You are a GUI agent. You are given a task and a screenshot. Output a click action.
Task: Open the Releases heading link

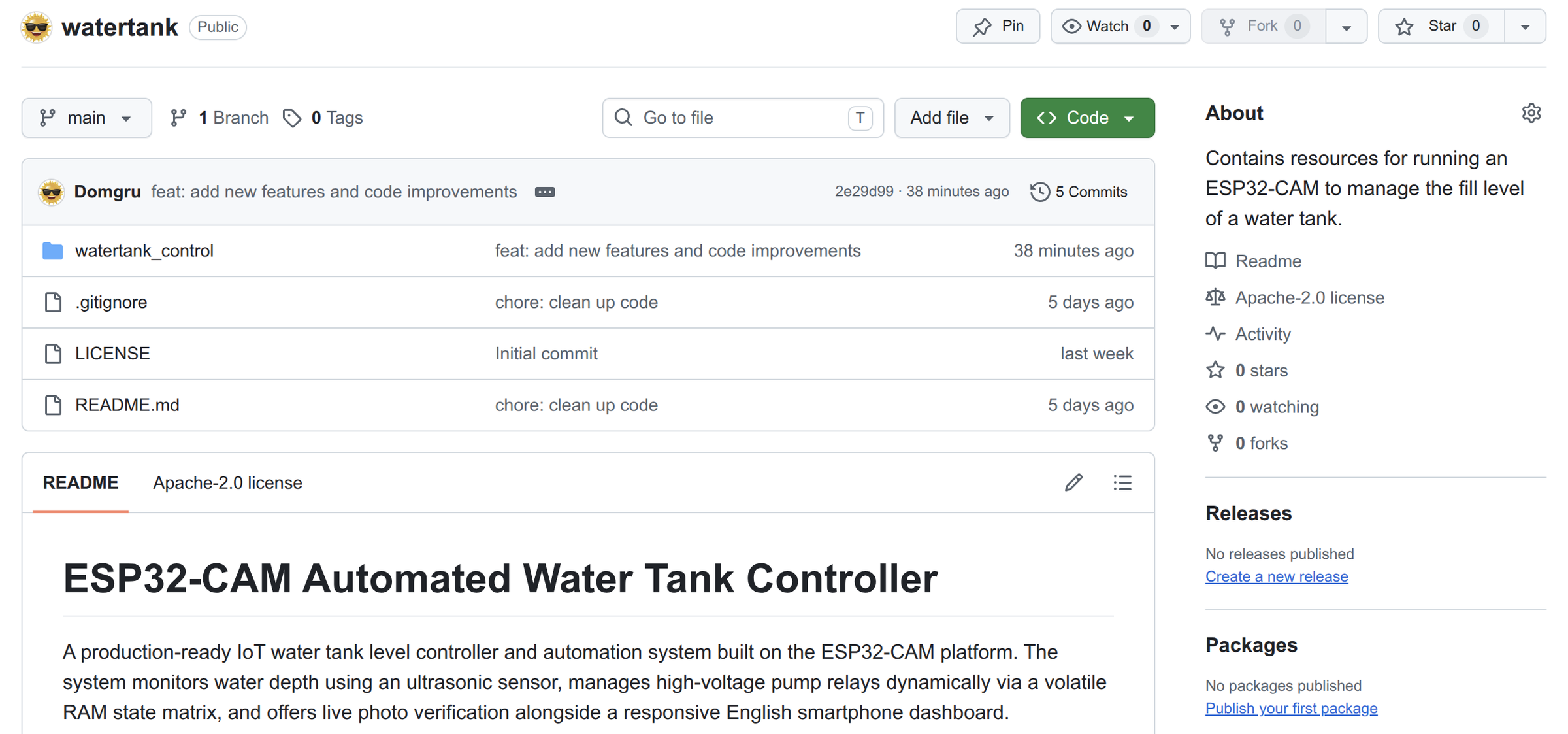(x=1249, y=514)
